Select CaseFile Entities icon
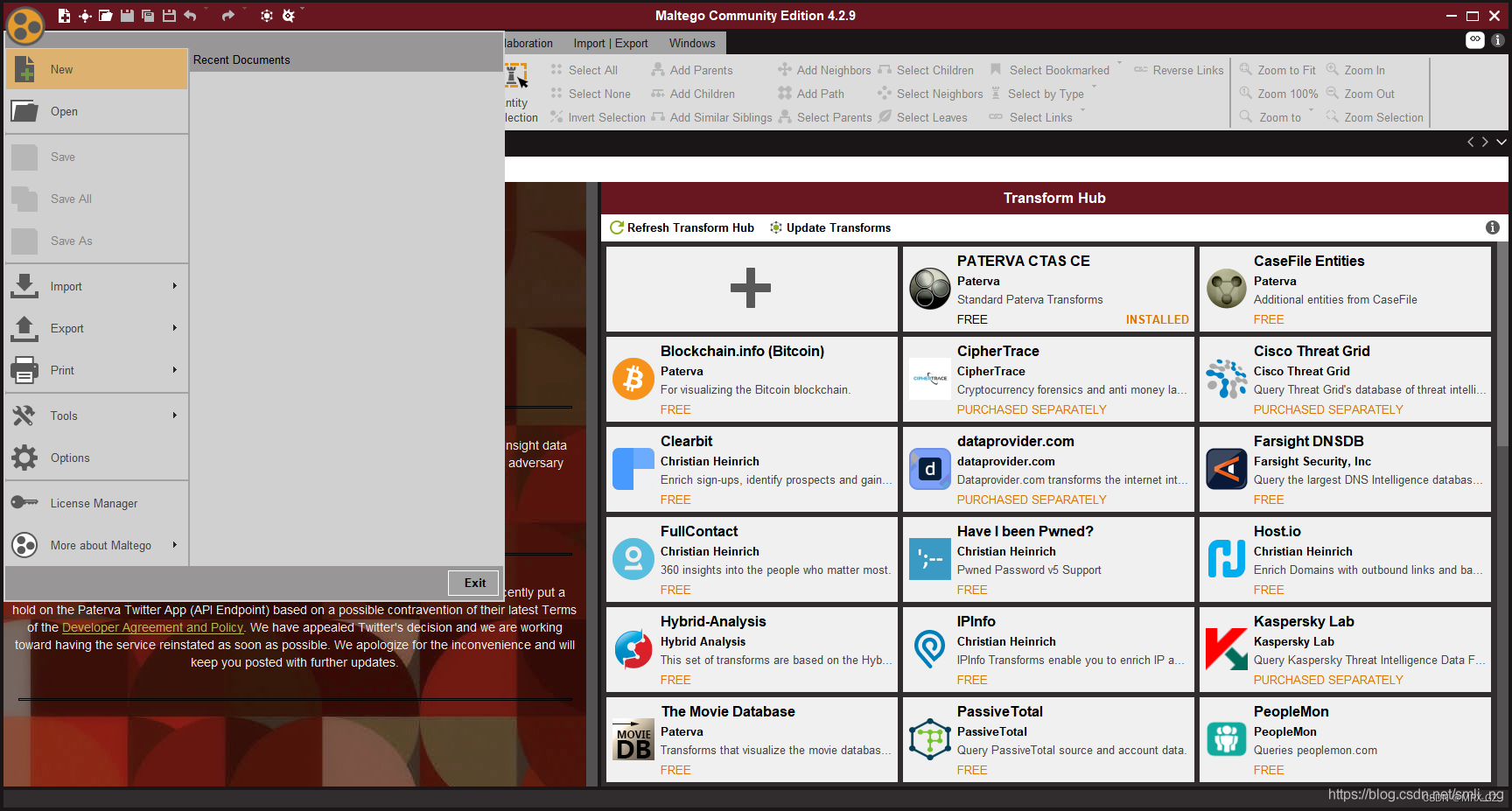The image size is (1512, 811). [1227, 289]
